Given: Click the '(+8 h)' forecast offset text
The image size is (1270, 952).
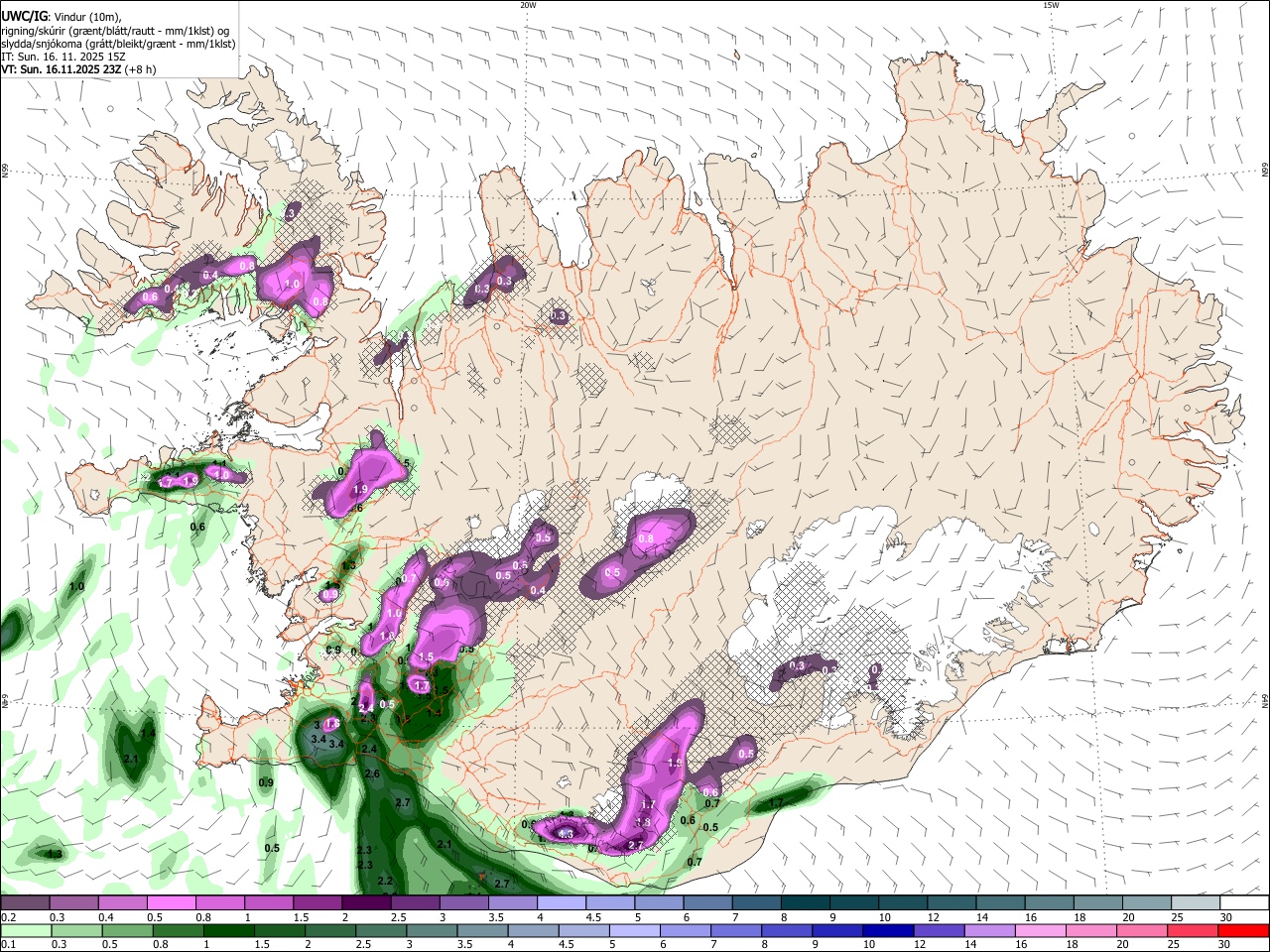Looking at the screenshot, I should pyautogui.click(x=141, y=69).
